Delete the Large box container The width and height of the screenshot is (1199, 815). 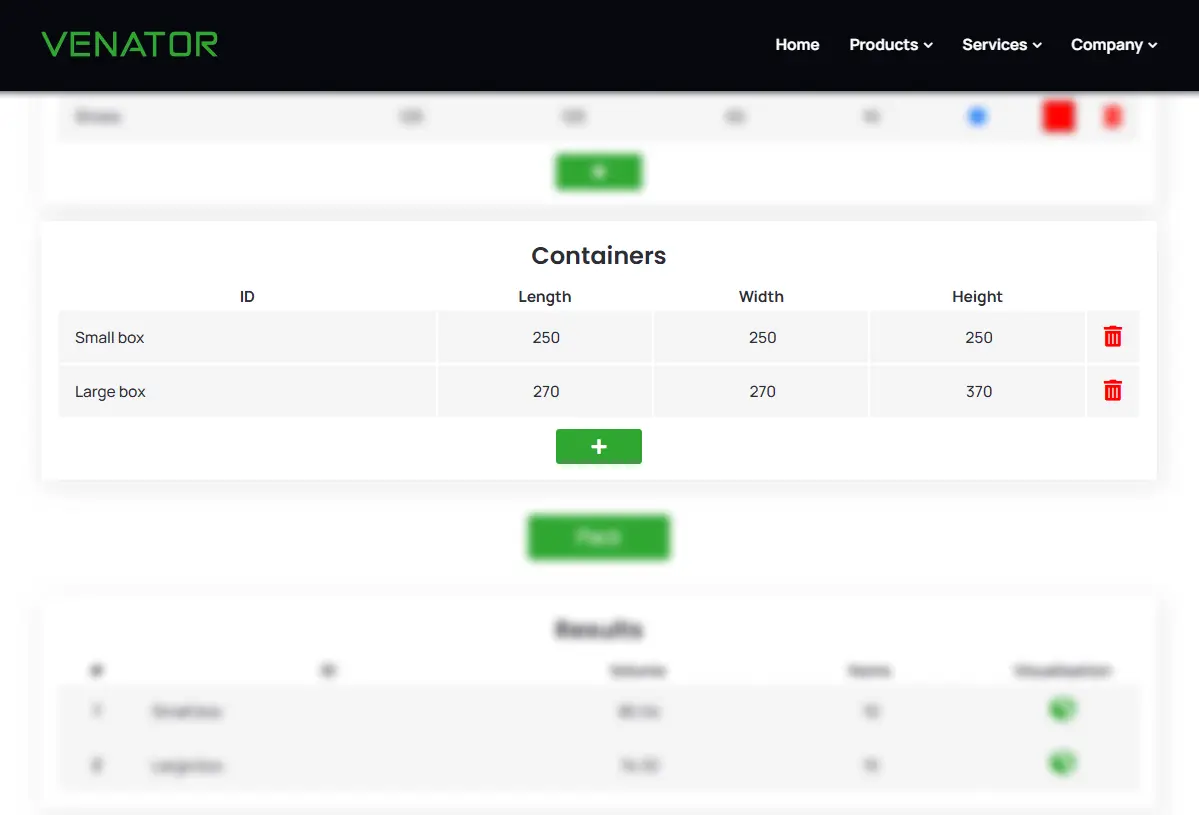pos(1112,391)
